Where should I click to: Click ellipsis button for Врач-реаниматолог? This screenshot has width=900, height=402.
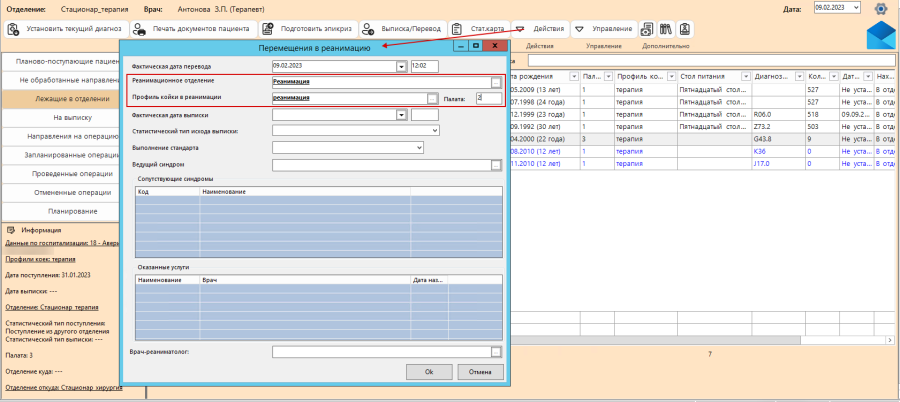click(x=496, y=352)
